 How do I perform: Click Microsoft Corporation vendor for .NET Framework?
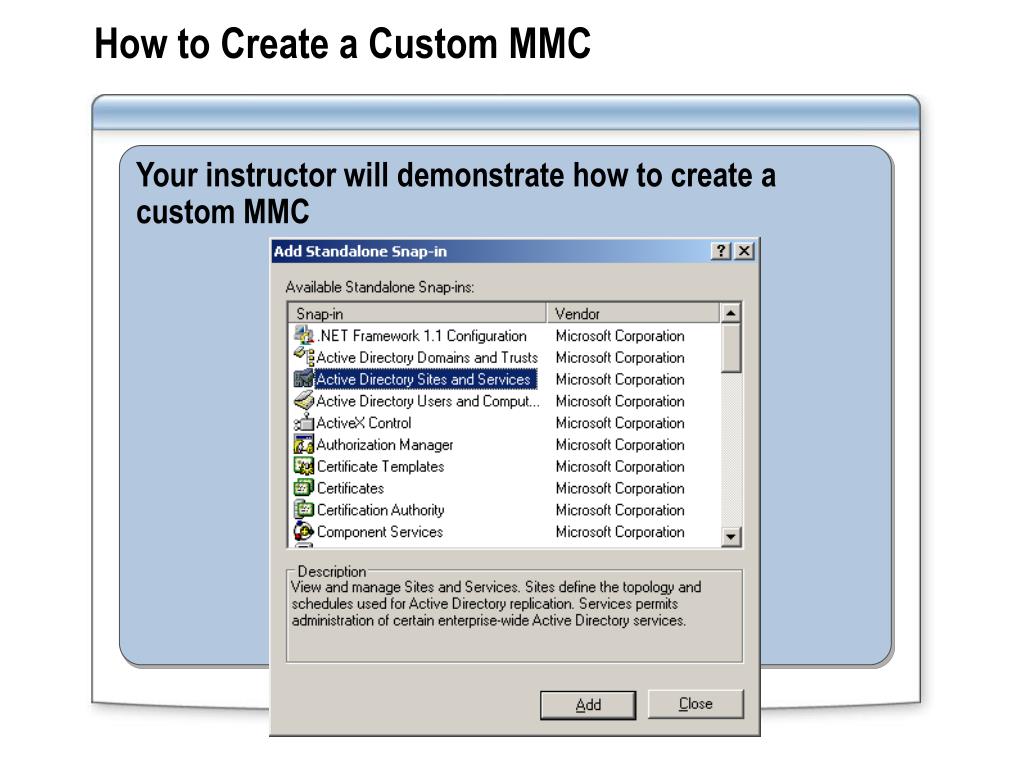click(x=620, y=336)
